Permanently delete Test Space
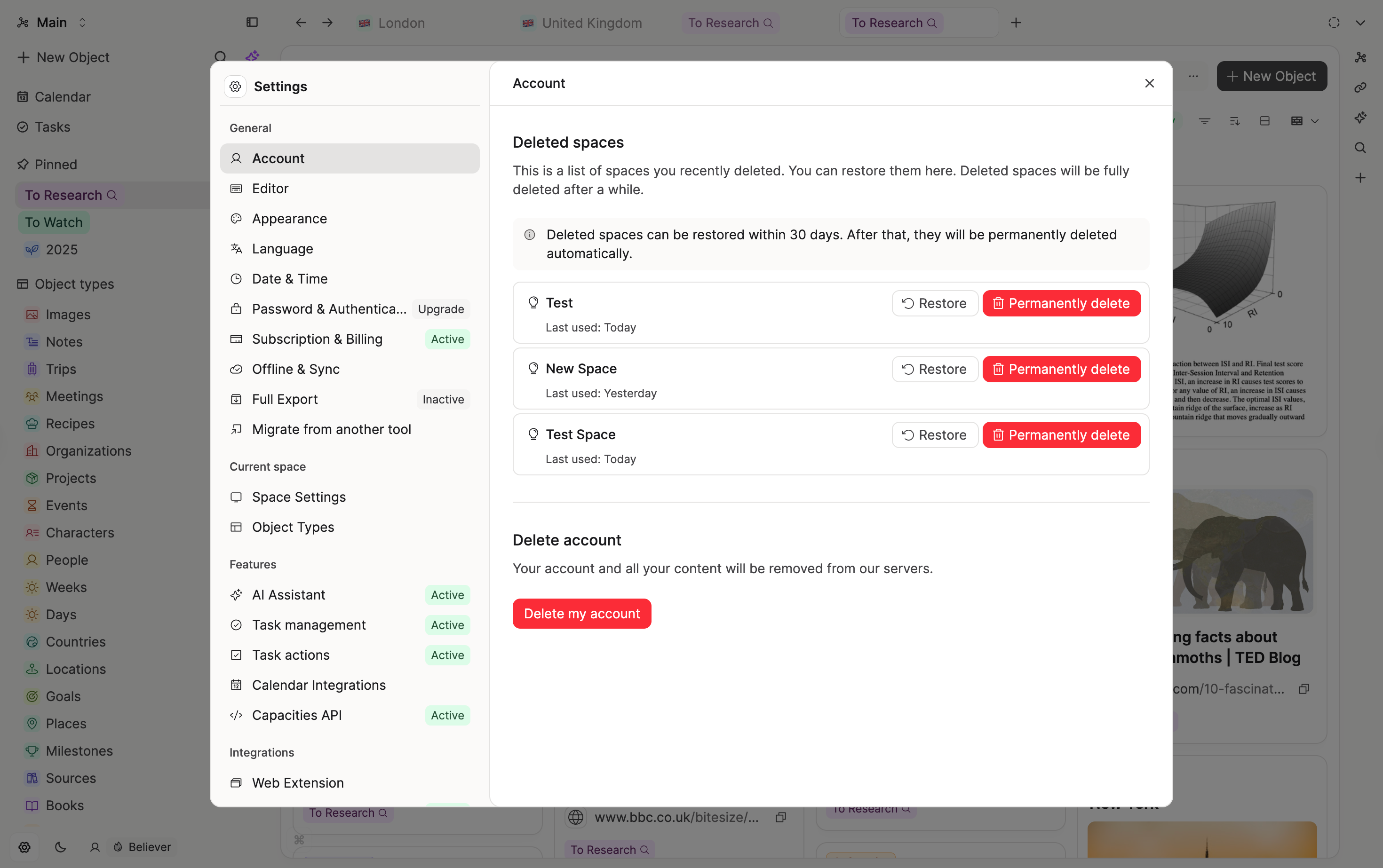Viewport: 1383px width, 868px height. coord(1061,435)
